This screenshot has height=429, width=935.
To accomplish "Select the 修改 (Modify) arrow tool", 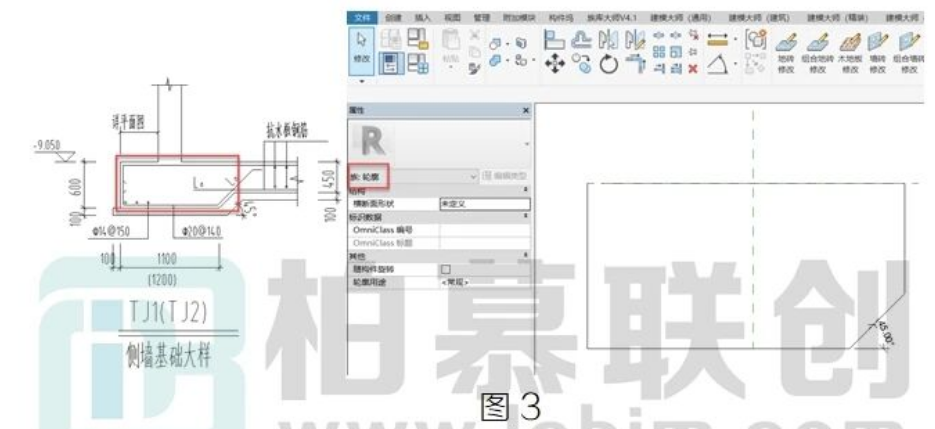I will click(363, 49).
